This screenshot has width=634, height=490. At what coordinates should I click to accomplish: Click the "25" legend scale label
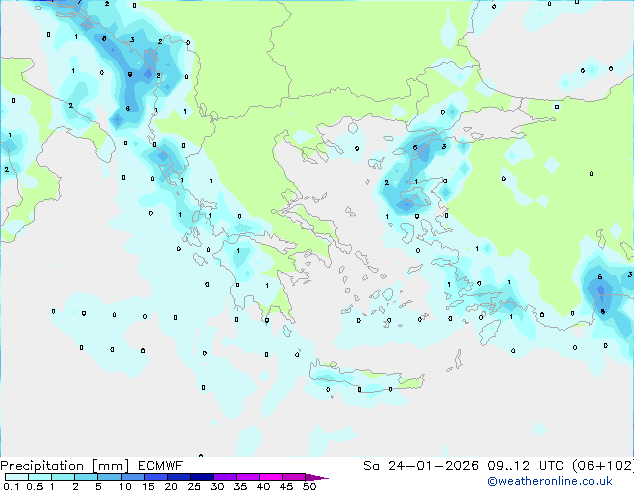click(194, 486)
